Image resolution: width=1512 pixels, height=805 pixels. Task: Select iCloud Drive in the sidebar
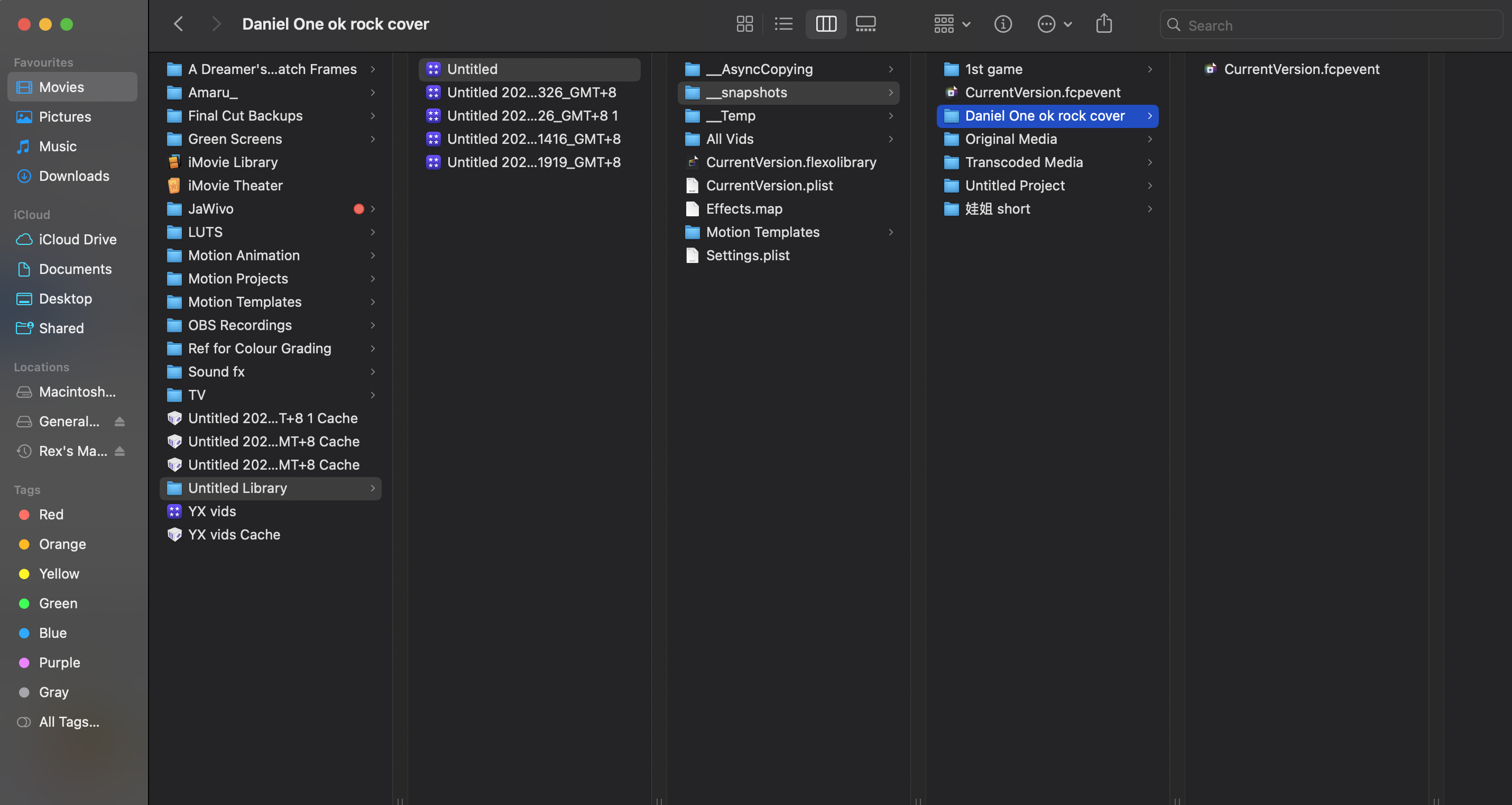[x=78, y=240]
